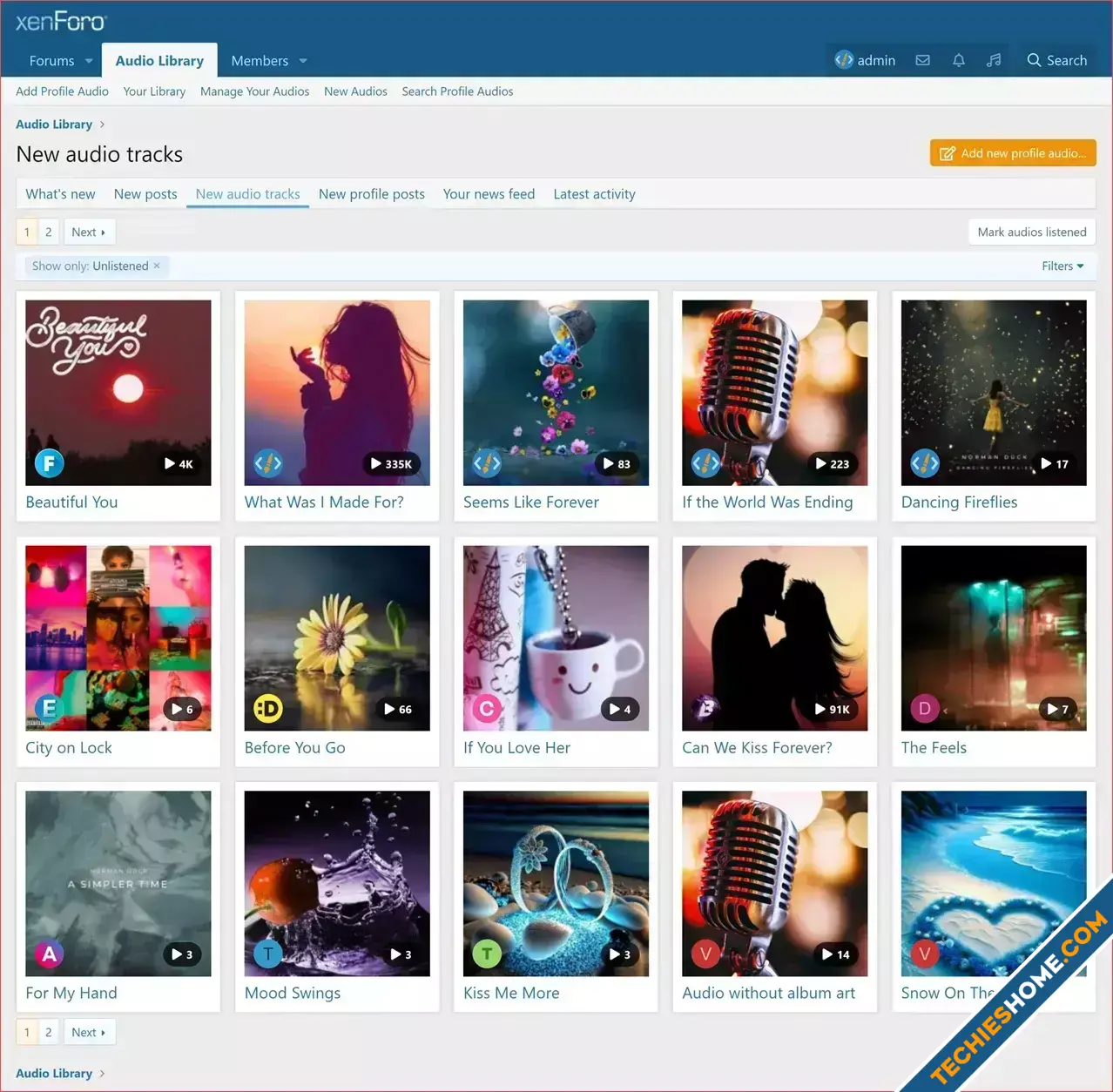Click avatar on What Was I Made For?

pos(268,463)
